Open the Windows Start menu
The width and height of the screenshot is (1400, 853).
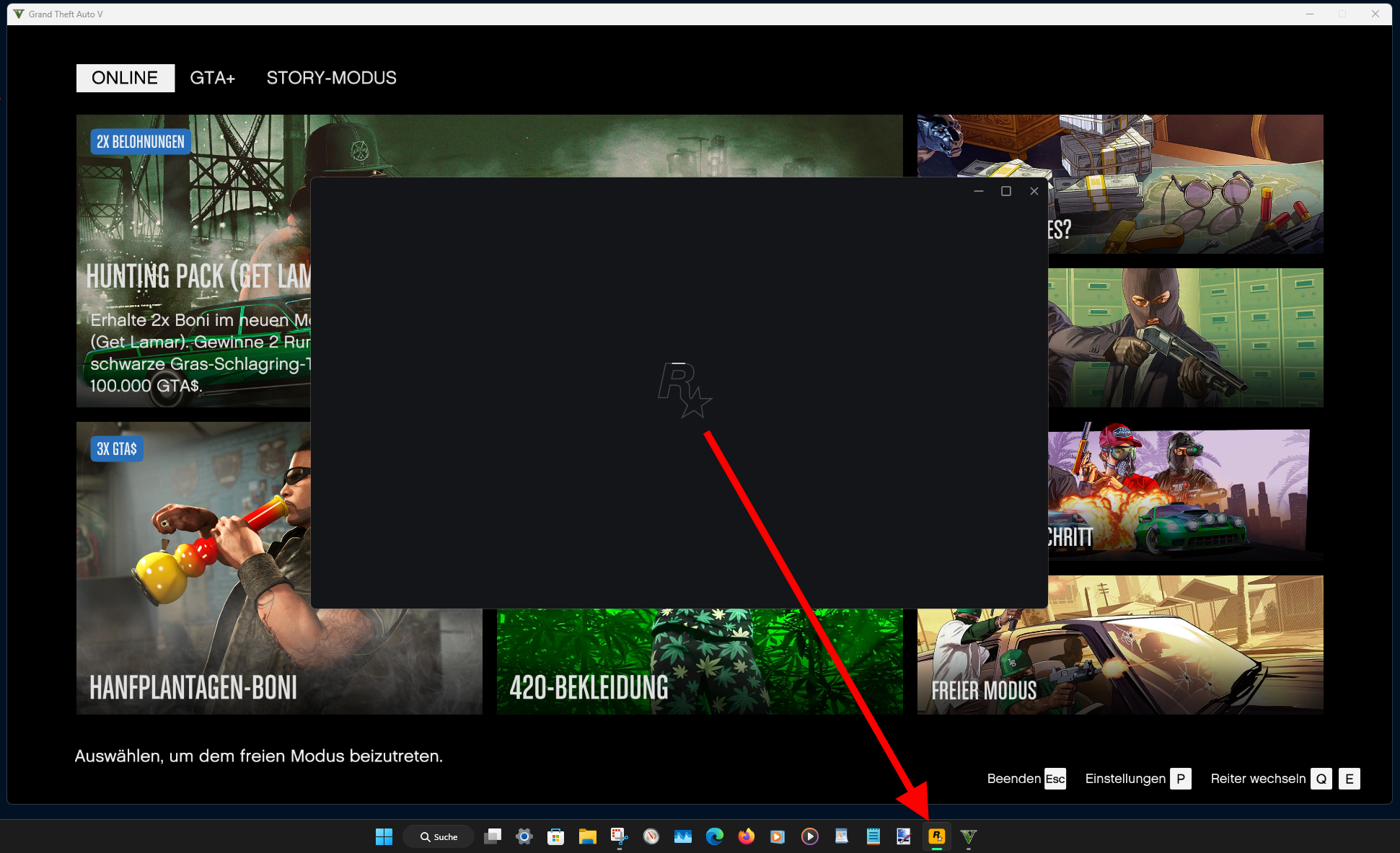point(384,836)
